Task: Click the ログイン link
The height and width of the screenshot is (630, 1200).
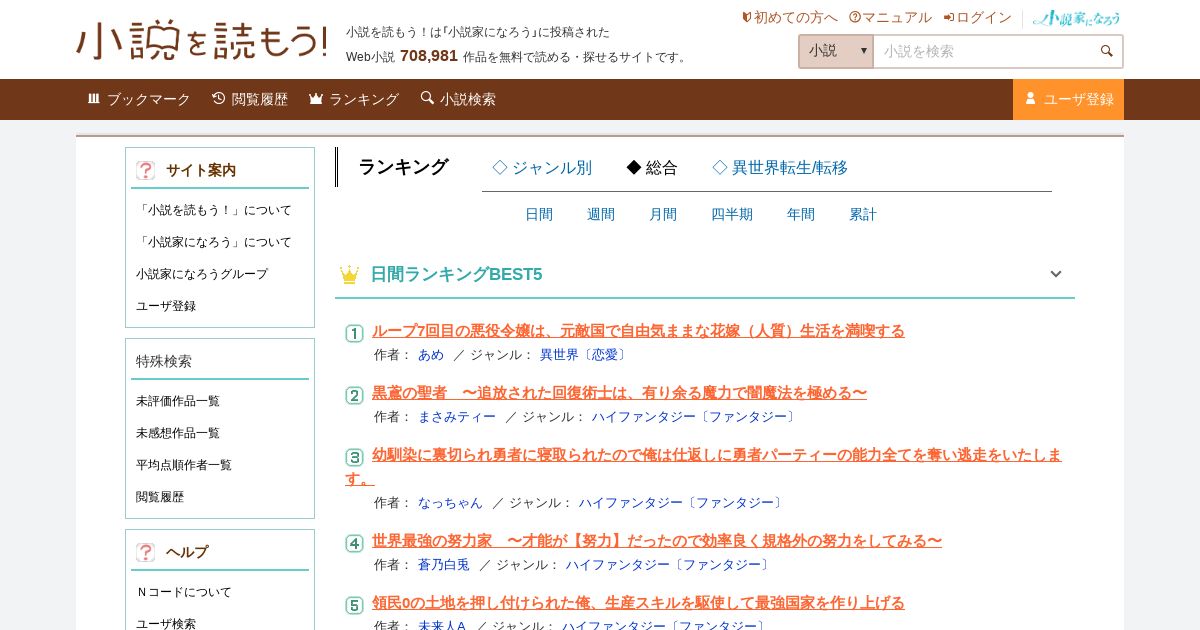Action: 977,17
